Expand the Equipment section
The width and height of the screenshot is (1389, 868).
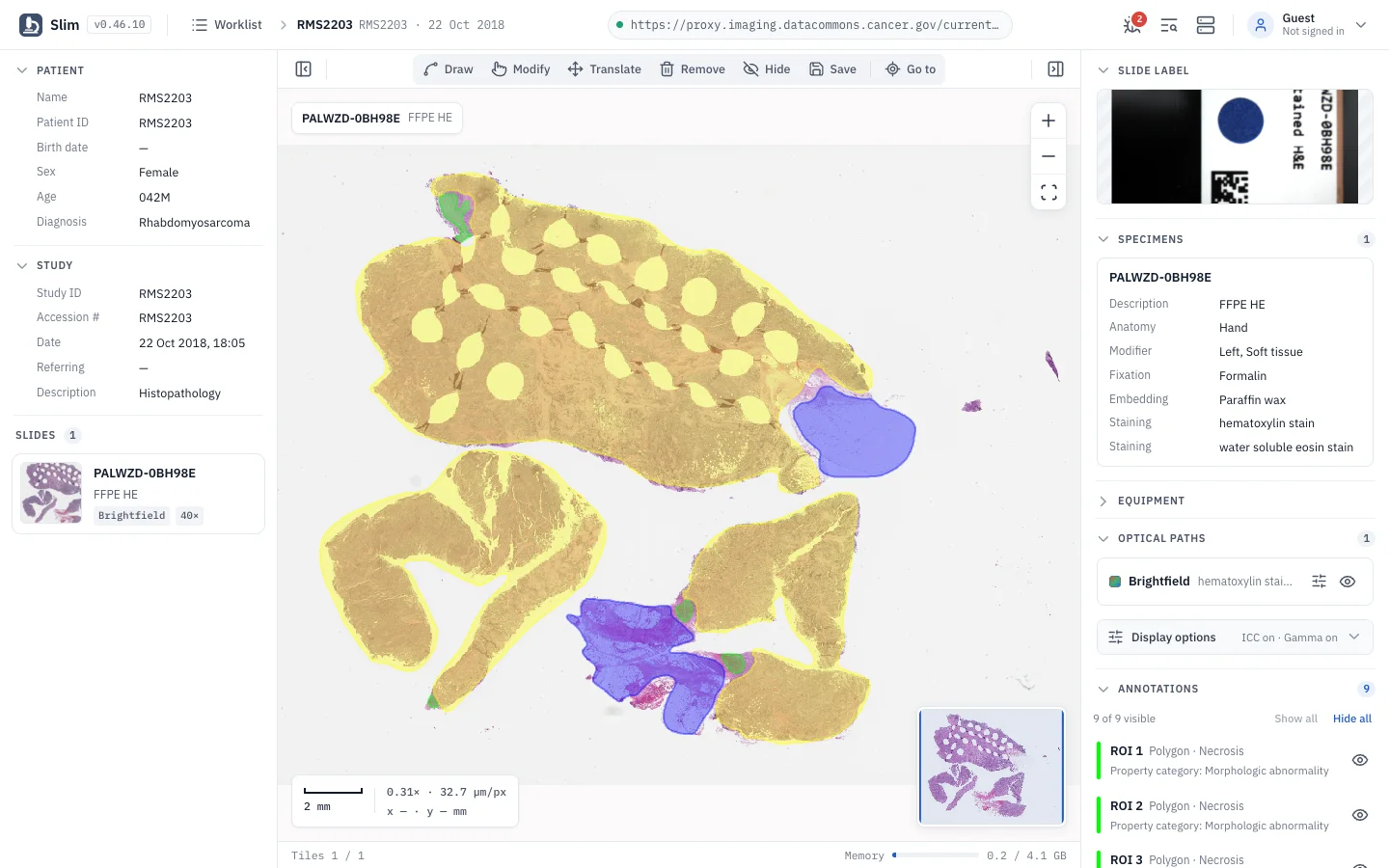[x=1103, y=501]
